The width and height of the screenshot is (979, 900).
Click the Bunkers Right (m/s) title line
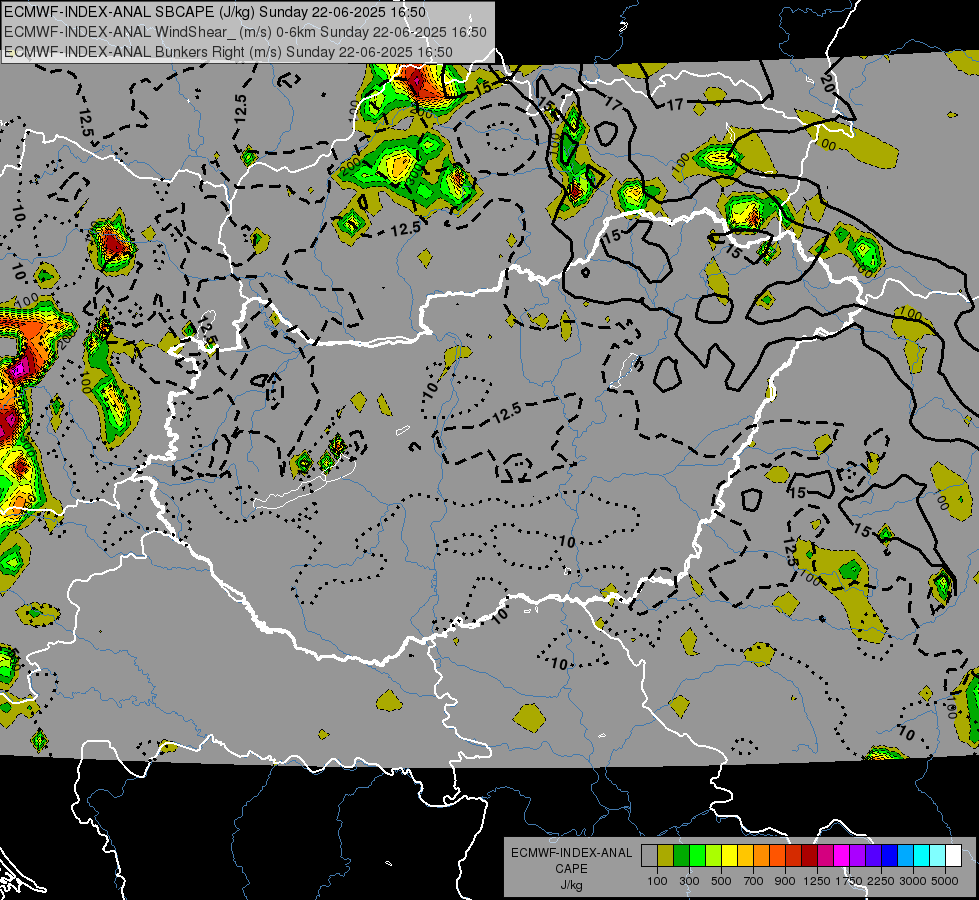point(228,52)
